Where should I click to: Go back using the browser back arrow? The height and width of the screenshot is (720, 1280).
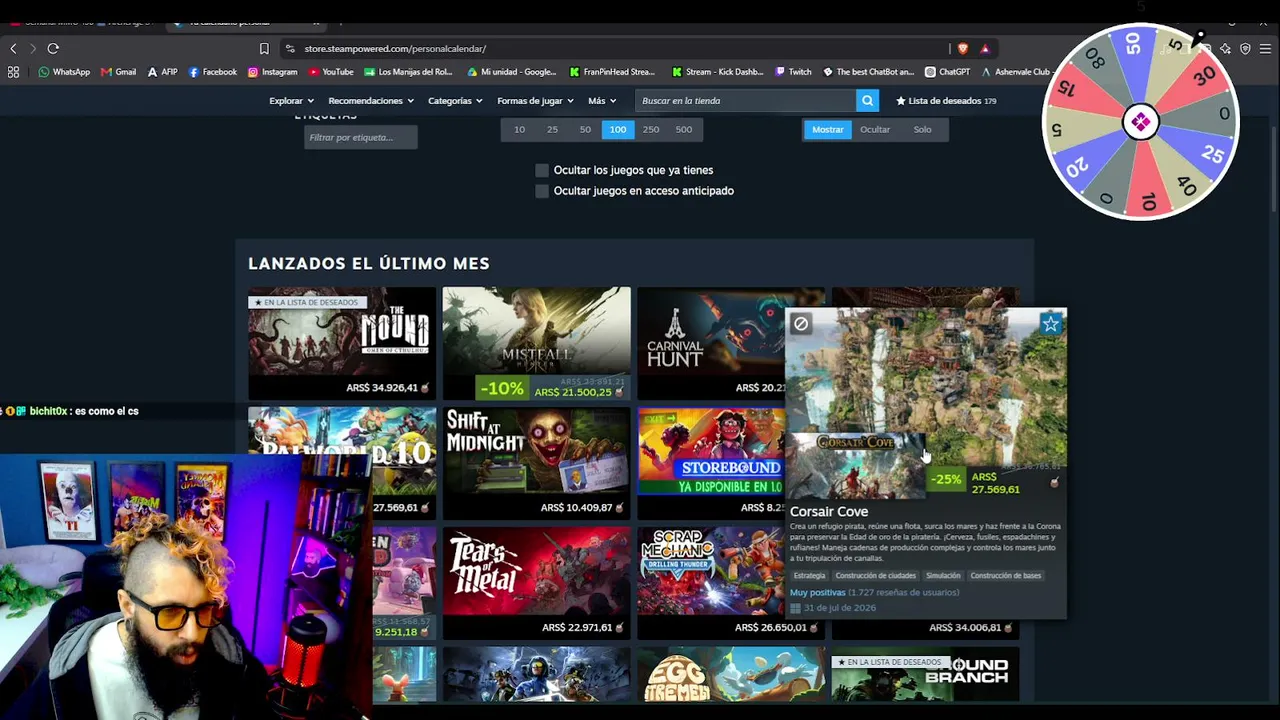(13, 48)
